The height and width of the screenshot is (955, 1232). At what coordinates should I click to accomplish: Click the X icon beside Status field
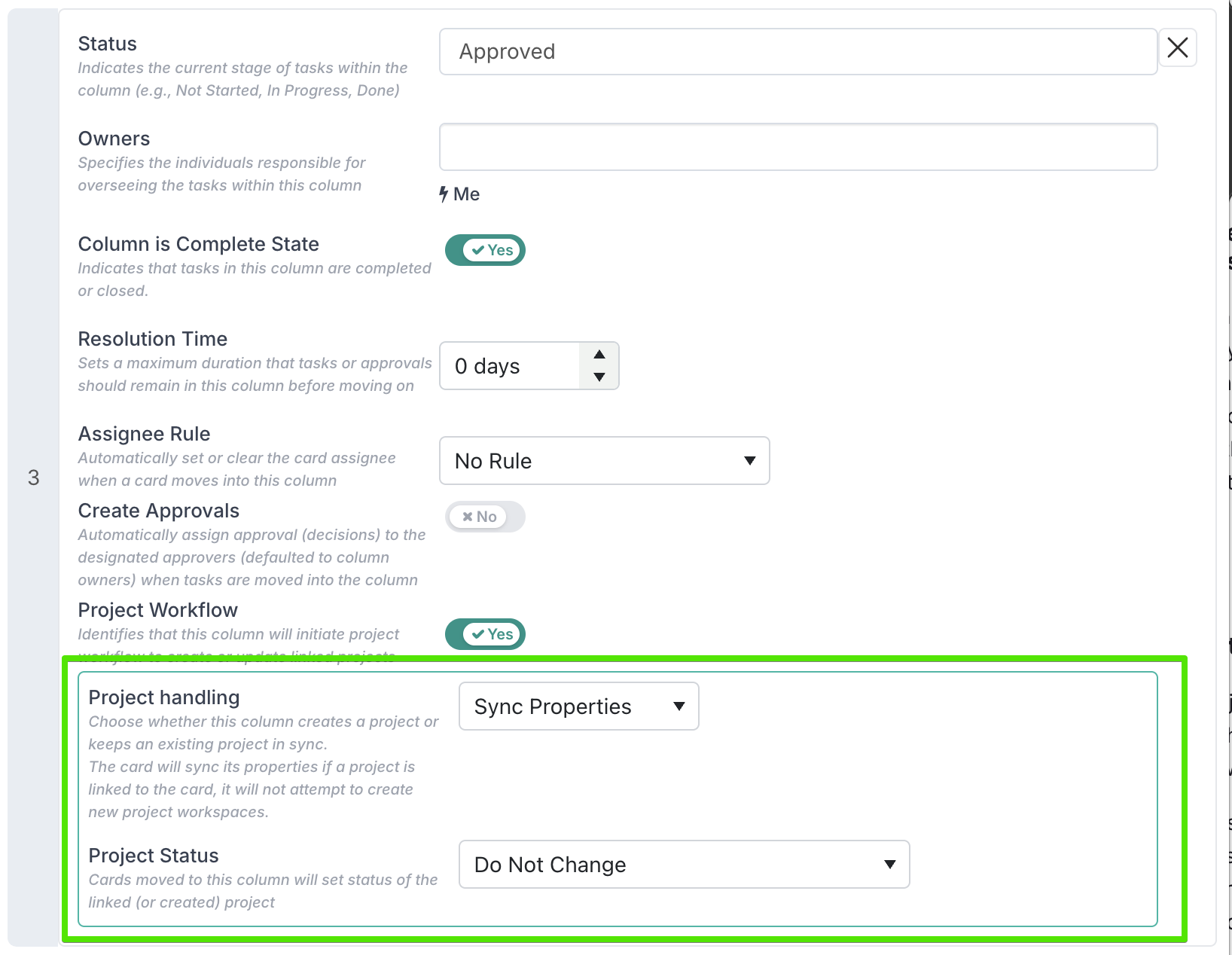[1177, 47]
